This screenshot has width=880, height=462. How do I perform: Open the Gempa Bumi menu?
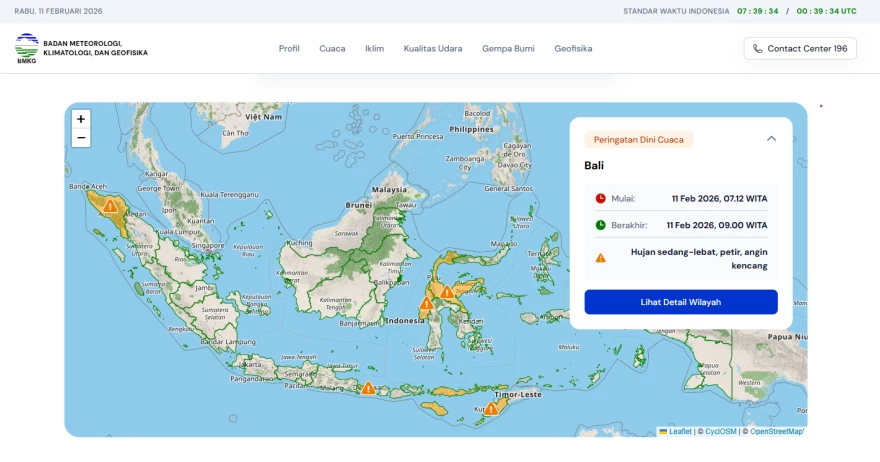coord(508,49)
